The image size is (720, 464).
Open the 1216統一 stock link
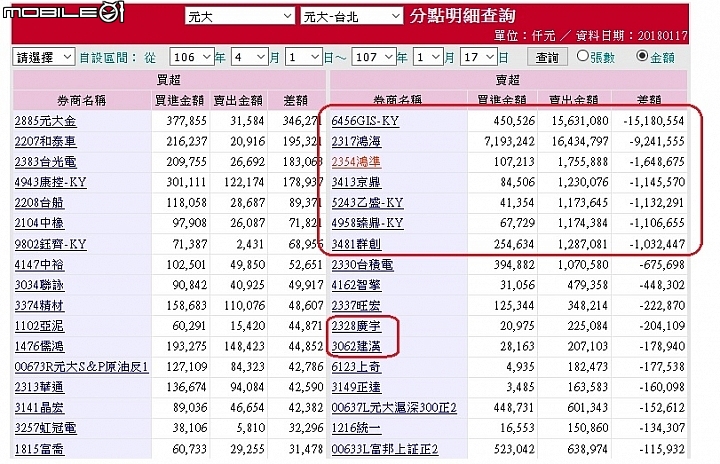356,428
